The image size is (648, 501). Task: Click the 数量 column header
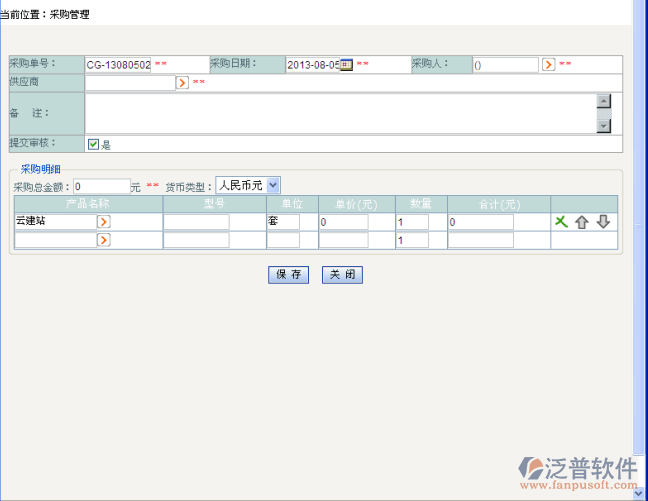pyautogui.click(x=421, y=204)
